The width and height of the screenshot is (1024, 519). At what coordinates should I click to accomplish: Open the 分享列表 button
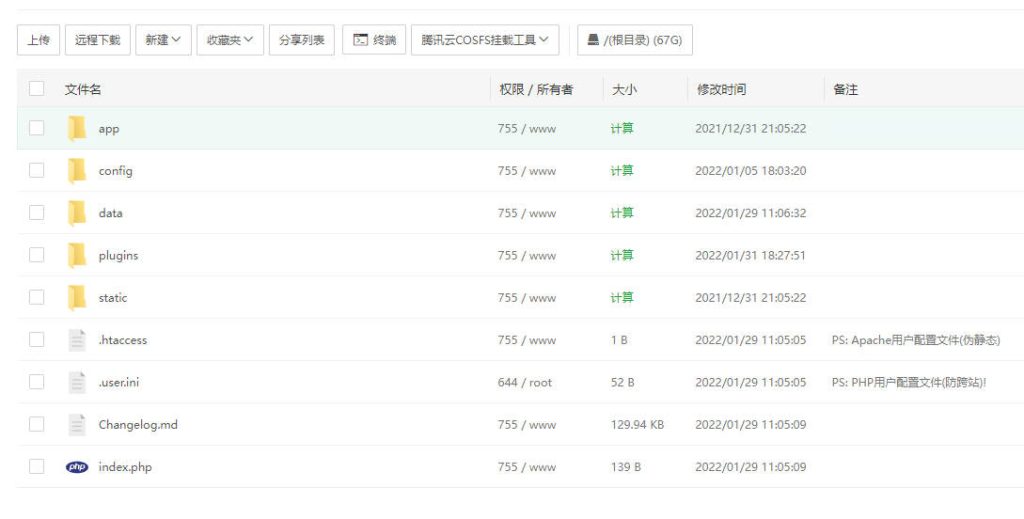pos(302,40)
